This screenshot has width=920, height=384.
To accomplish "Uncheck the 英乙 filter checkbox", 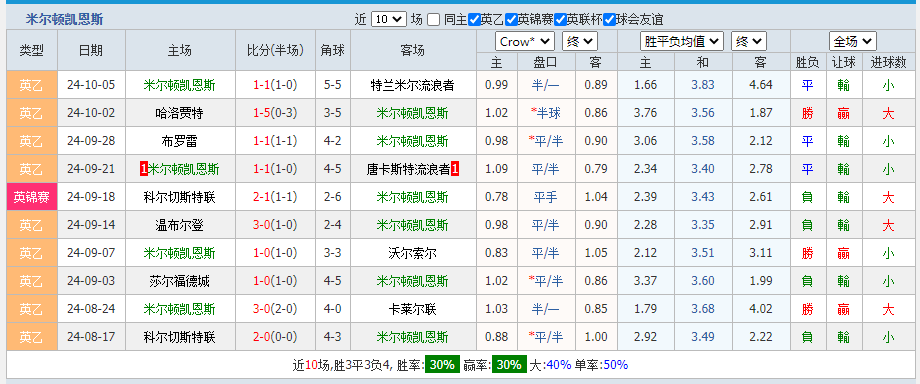I will (474, 19).
